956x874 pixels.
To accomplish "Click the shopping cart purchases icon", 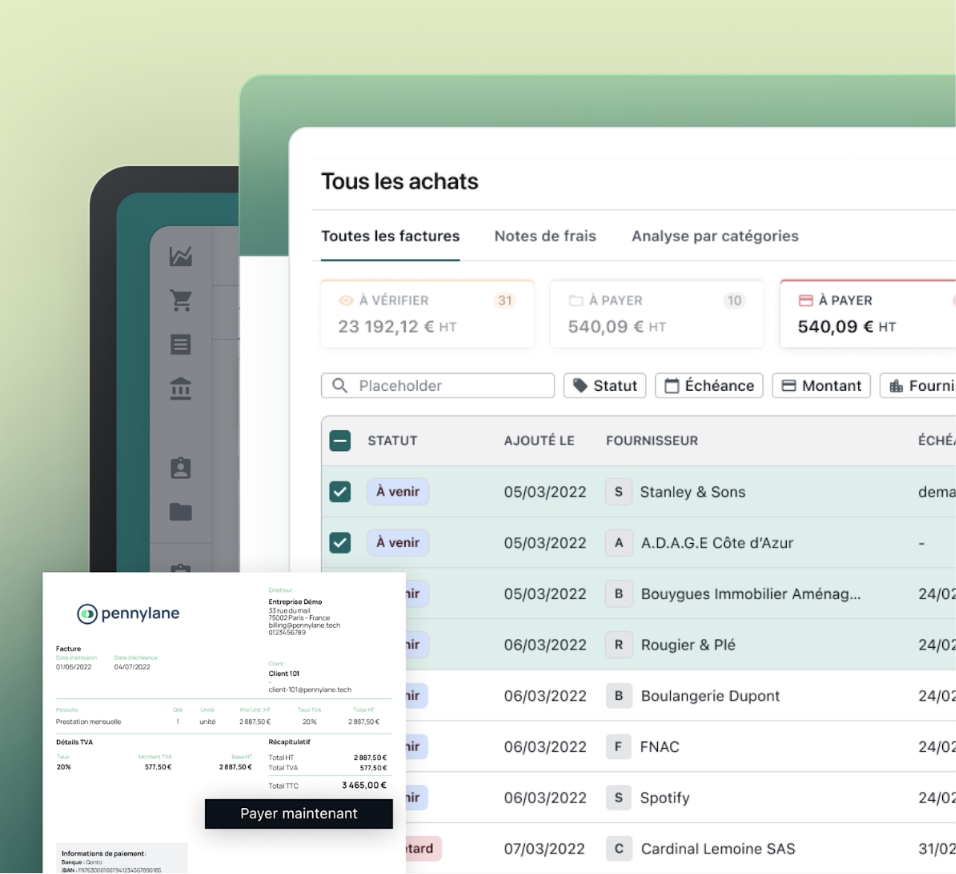I will 181,300.
